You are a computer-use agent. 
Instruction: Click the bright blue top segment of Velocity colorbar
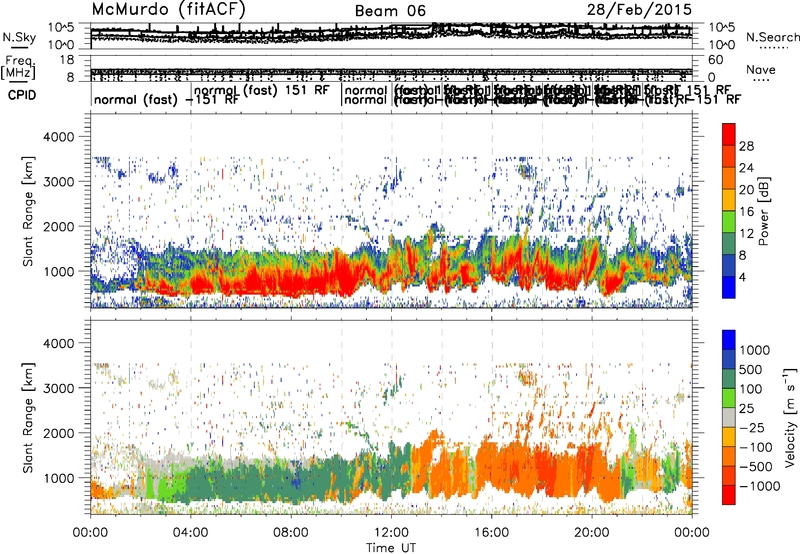pyautogui.click(x=729, y=340)
